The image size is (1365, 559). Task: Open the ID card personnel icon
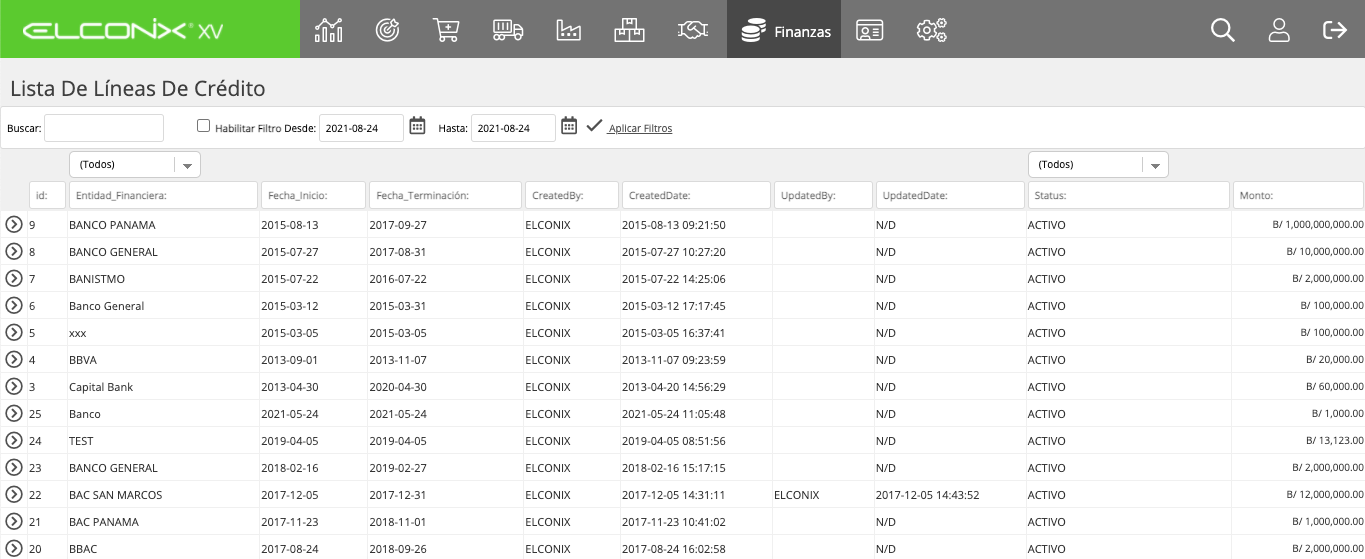click(870, 31)
